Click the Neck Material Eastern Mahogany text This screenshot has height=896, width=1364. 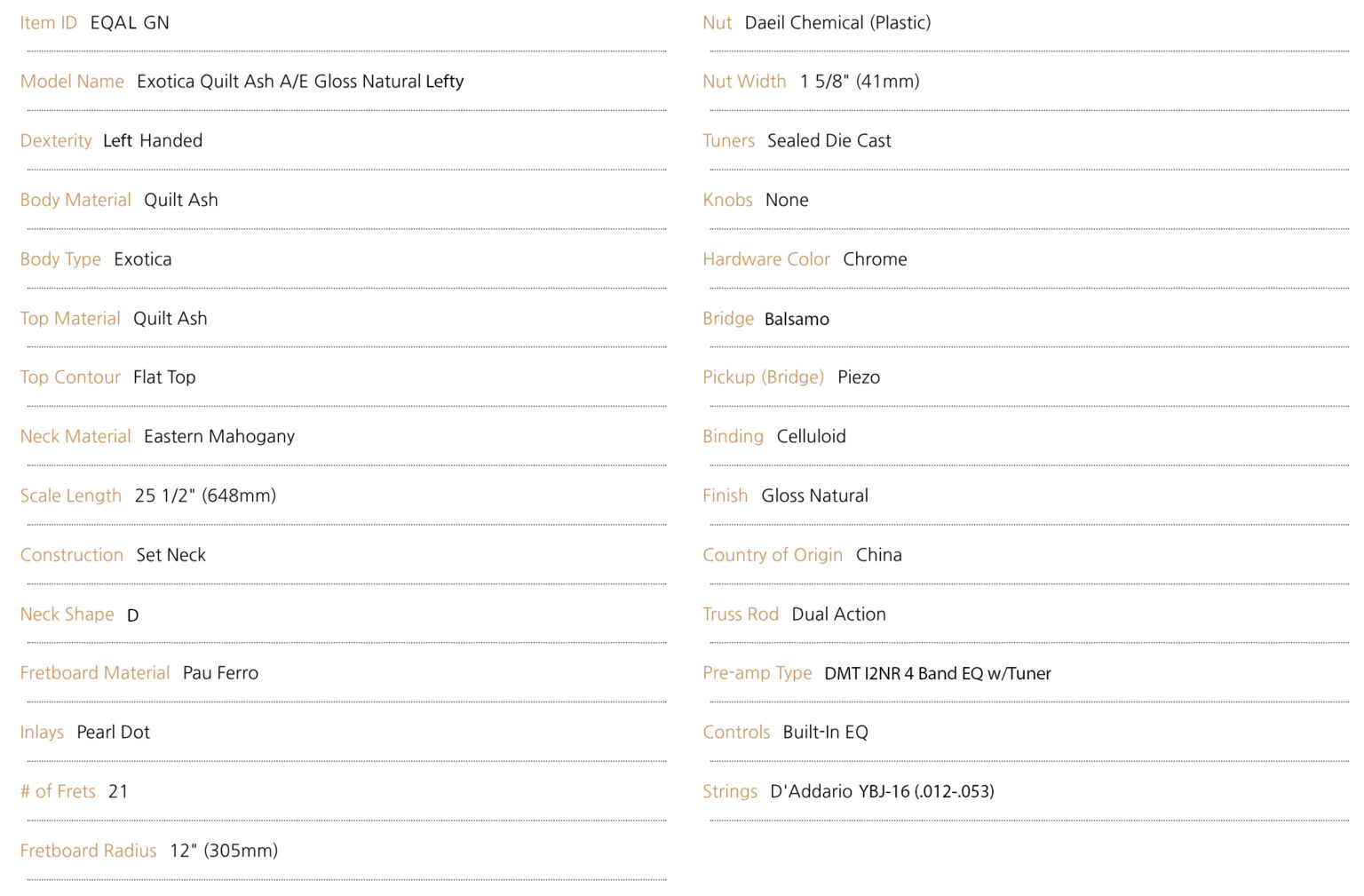click(x=219, y=437)
